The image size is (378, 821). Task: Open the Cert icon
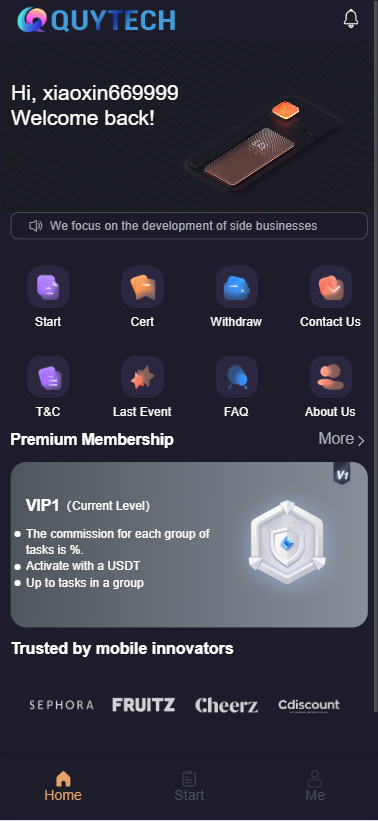point(142,286)
